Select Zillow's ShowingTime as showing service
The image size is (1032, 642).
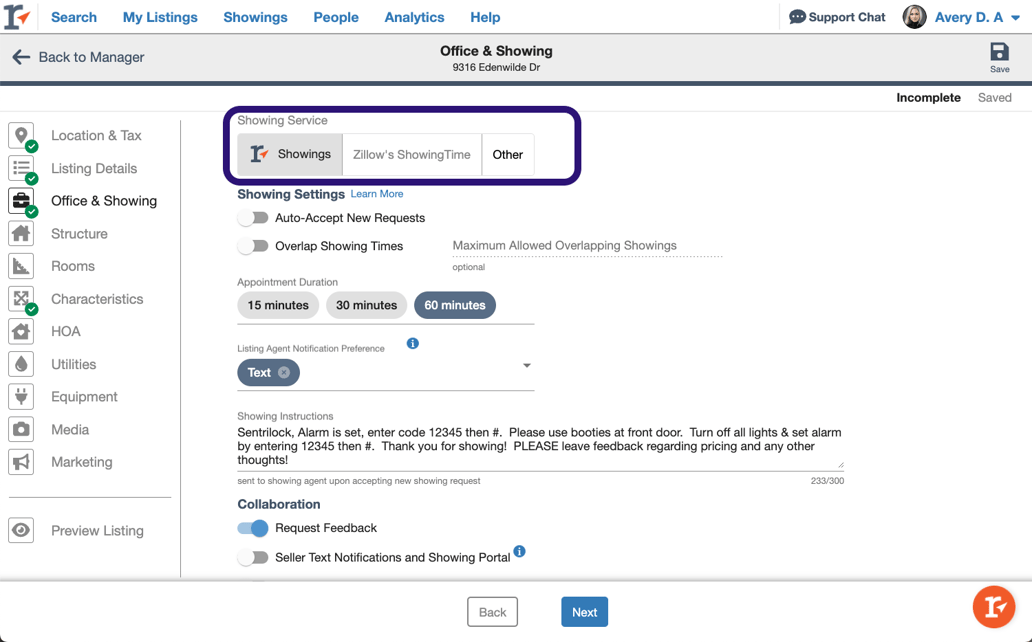pos(411,155)
